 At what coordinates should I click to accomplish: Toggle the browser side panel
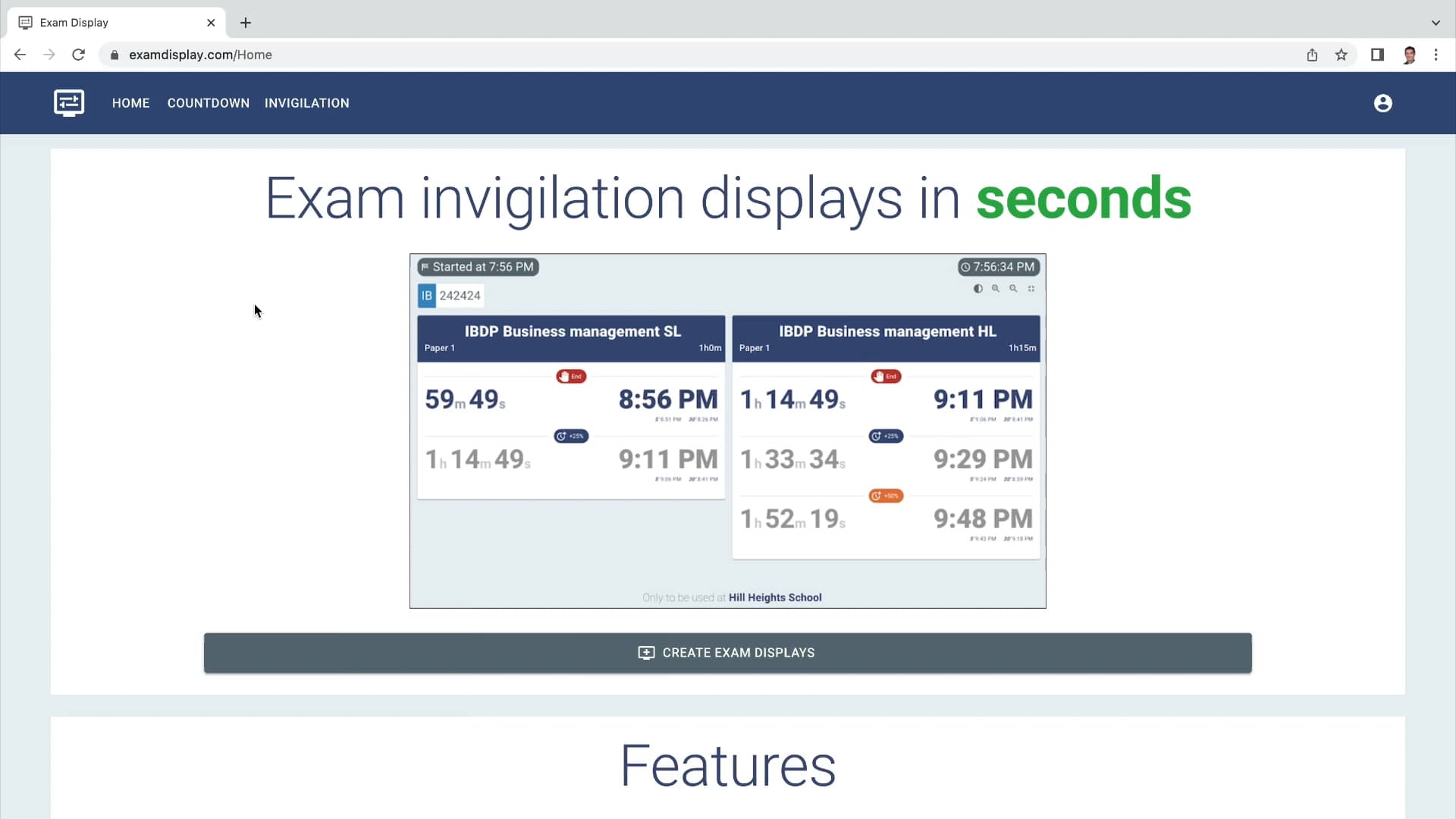click(x=1377, y=55)
